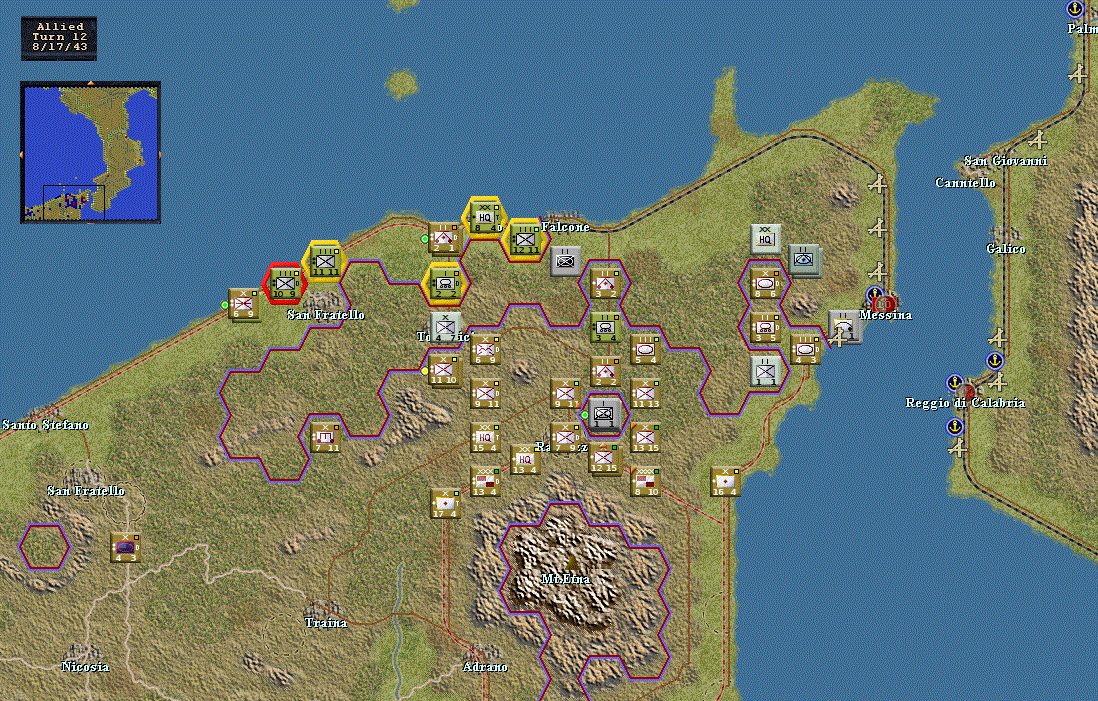Select the 17-4 artillery brigade
This screenshot has width=1098, height=701.
445,504
